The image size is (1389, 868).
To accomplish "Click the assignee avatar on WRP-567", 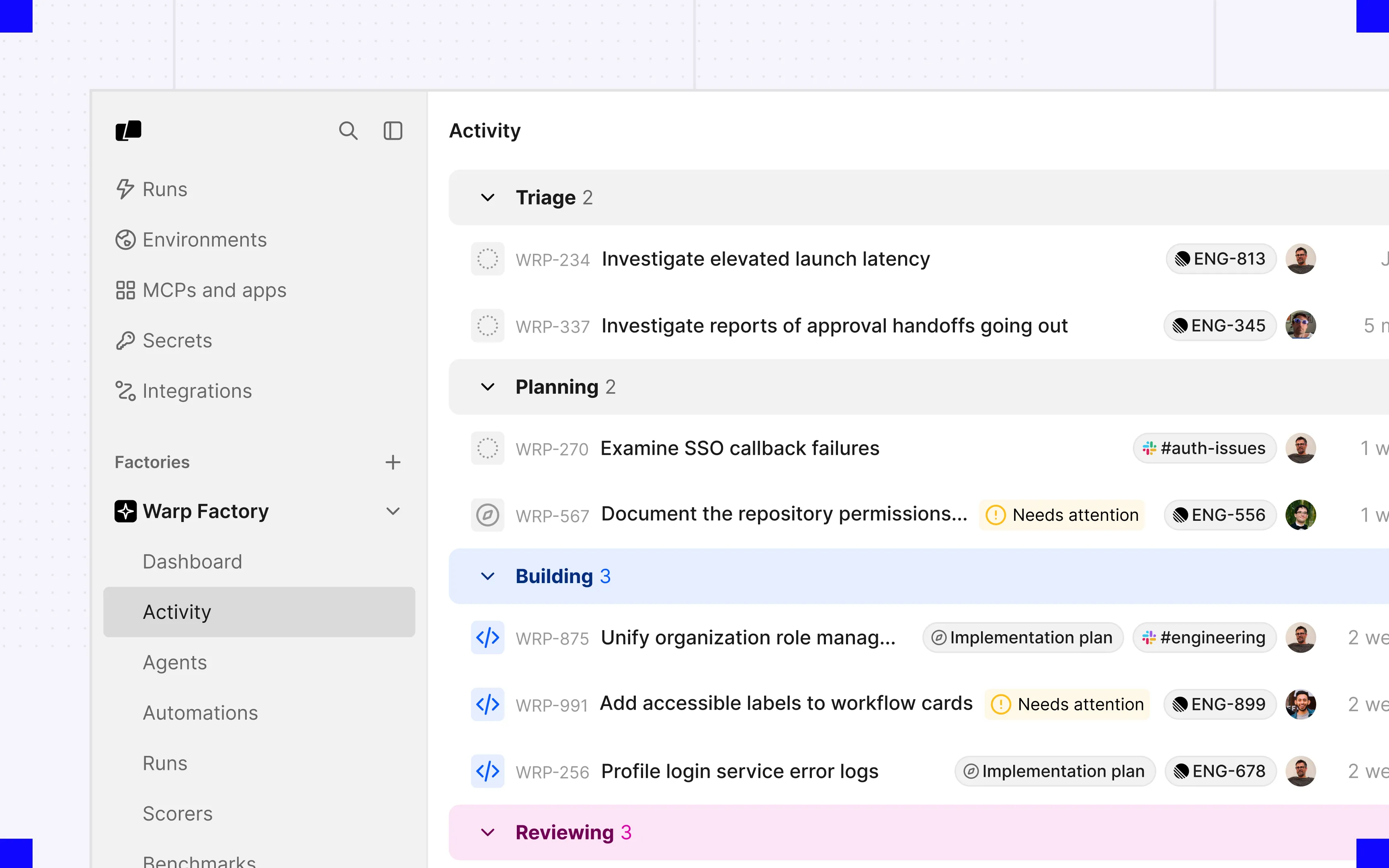I will [1301, 515].
